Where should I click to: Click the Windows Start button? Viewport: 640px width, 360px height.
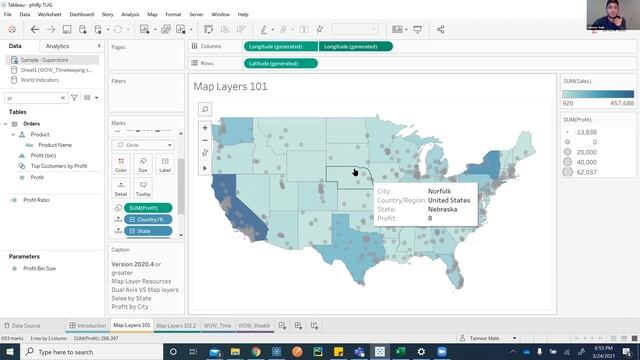(x=10, y=352)
